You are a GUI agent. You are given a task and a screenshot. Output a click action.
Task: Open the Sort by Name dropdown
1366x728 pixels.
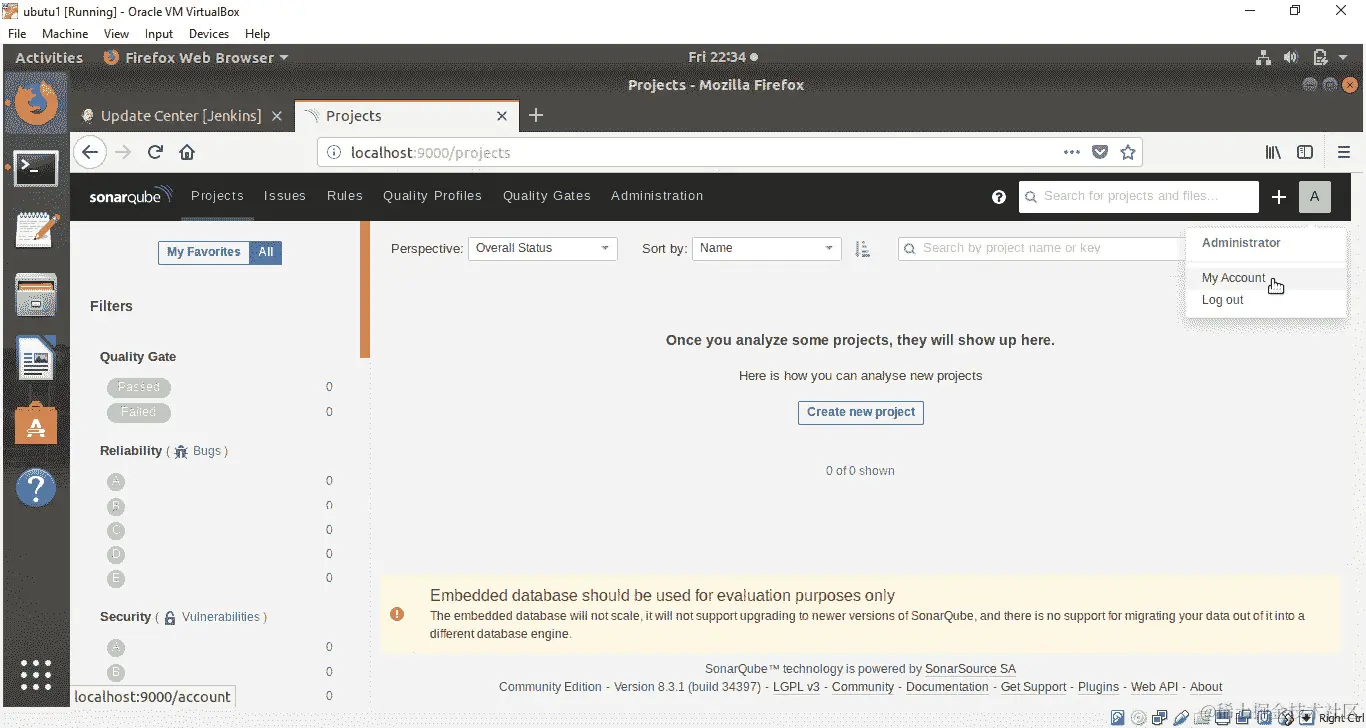click(x=766, y=248)
